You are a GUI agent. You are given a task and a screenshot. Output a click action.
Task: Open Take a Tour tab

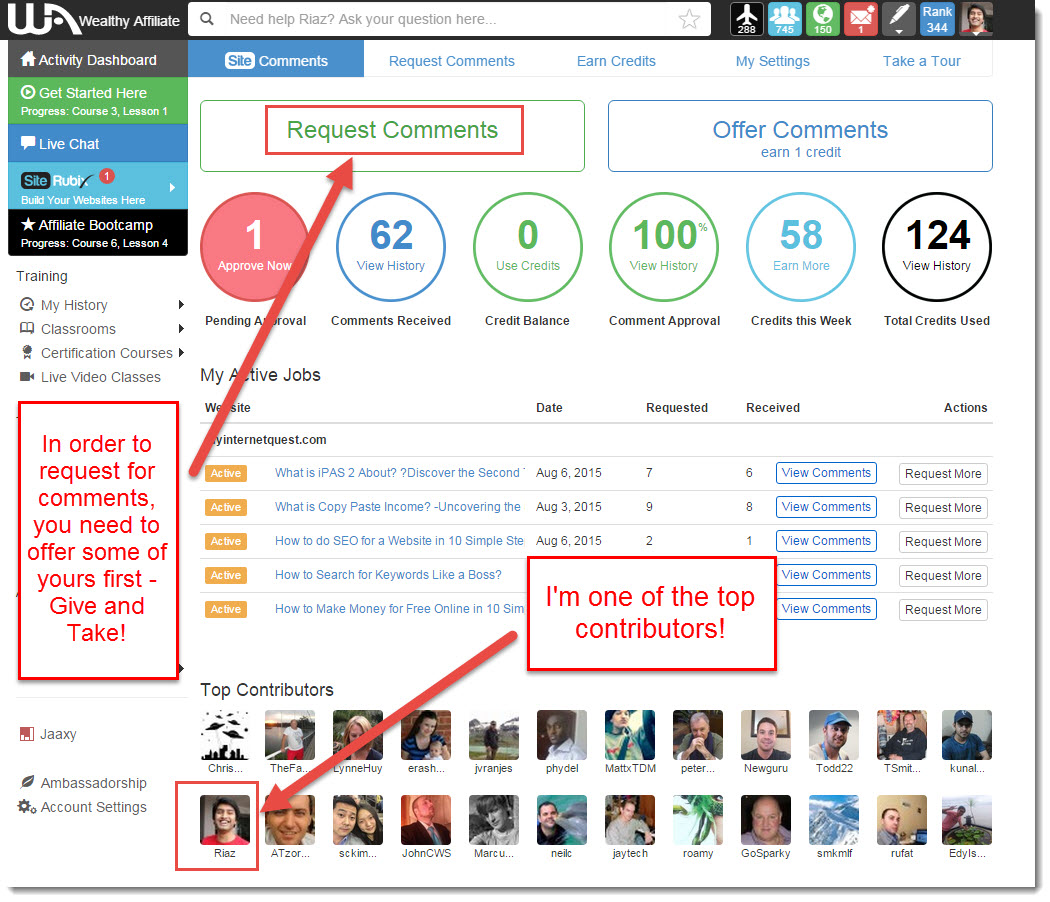click(921, 61)
